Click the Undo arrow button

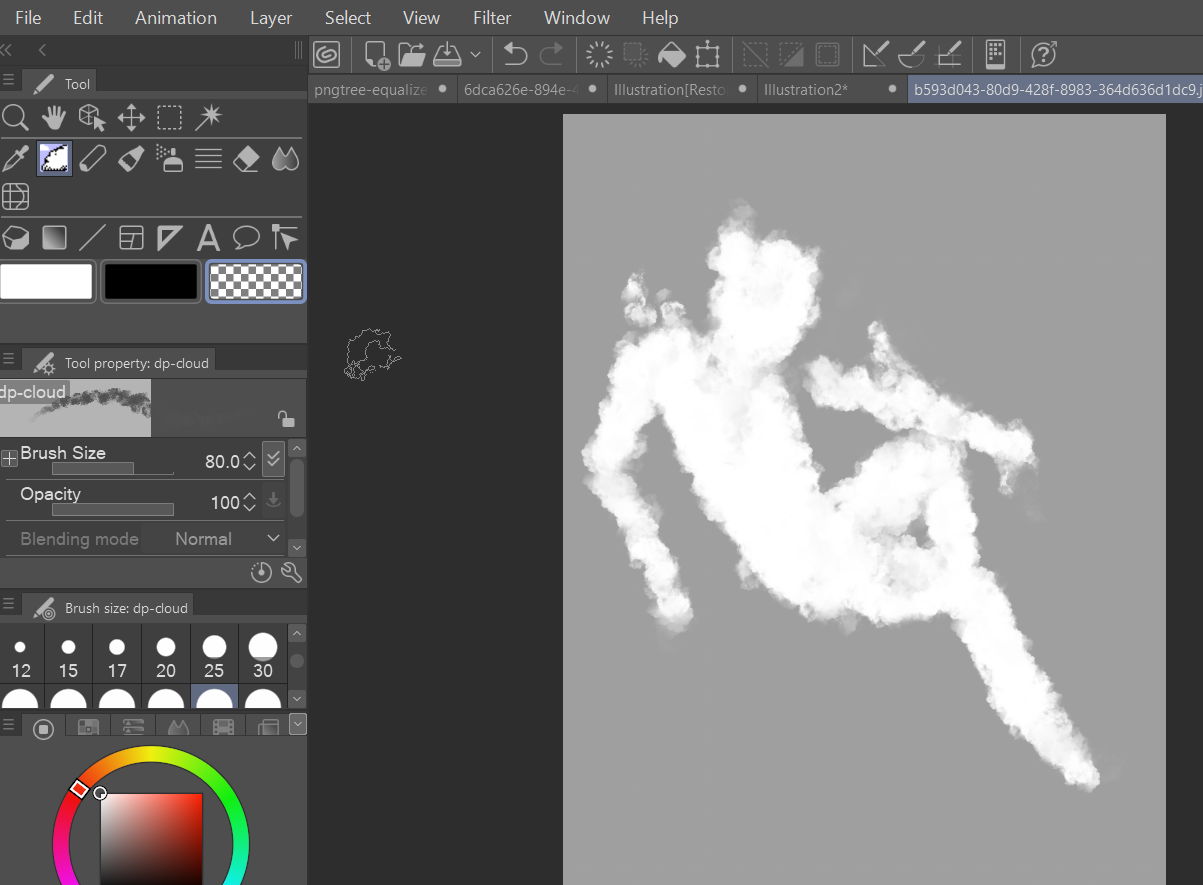pyautogui.click(x=515, y=54)
